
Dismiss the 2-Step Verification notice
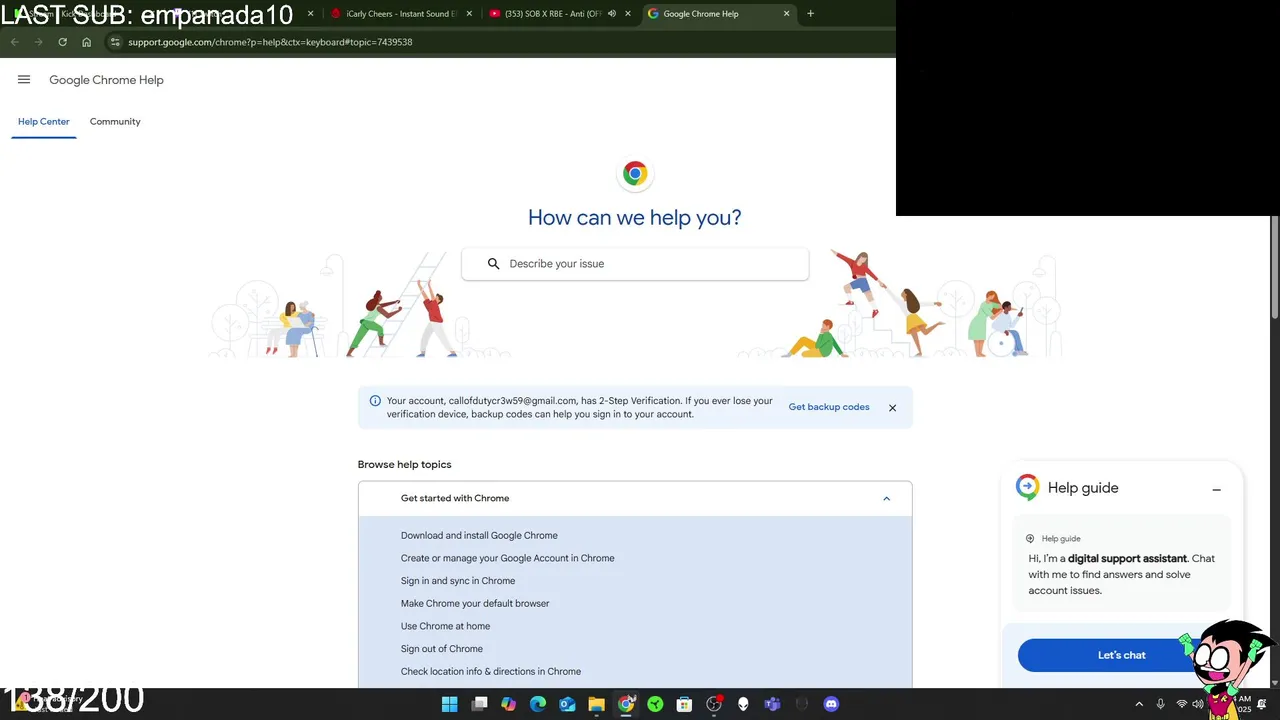click(x=892, y=408)
